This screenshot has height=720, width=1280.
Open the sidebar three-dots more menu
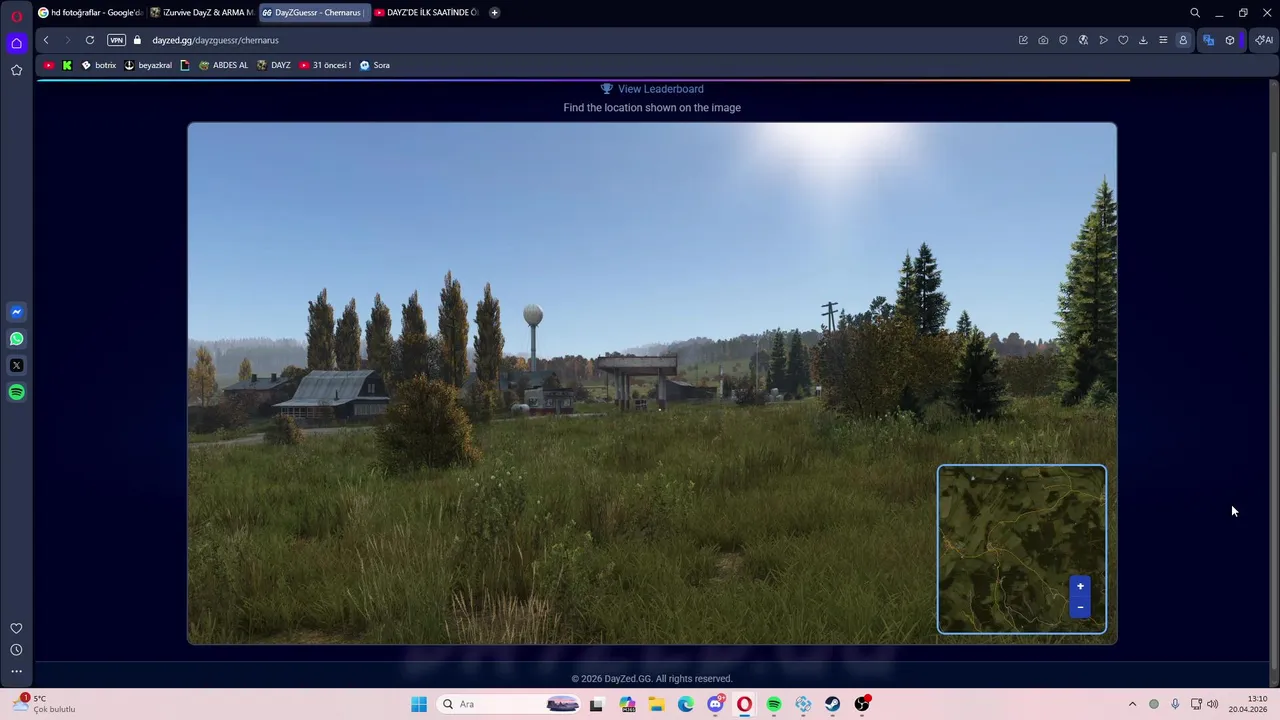[16, 672]
